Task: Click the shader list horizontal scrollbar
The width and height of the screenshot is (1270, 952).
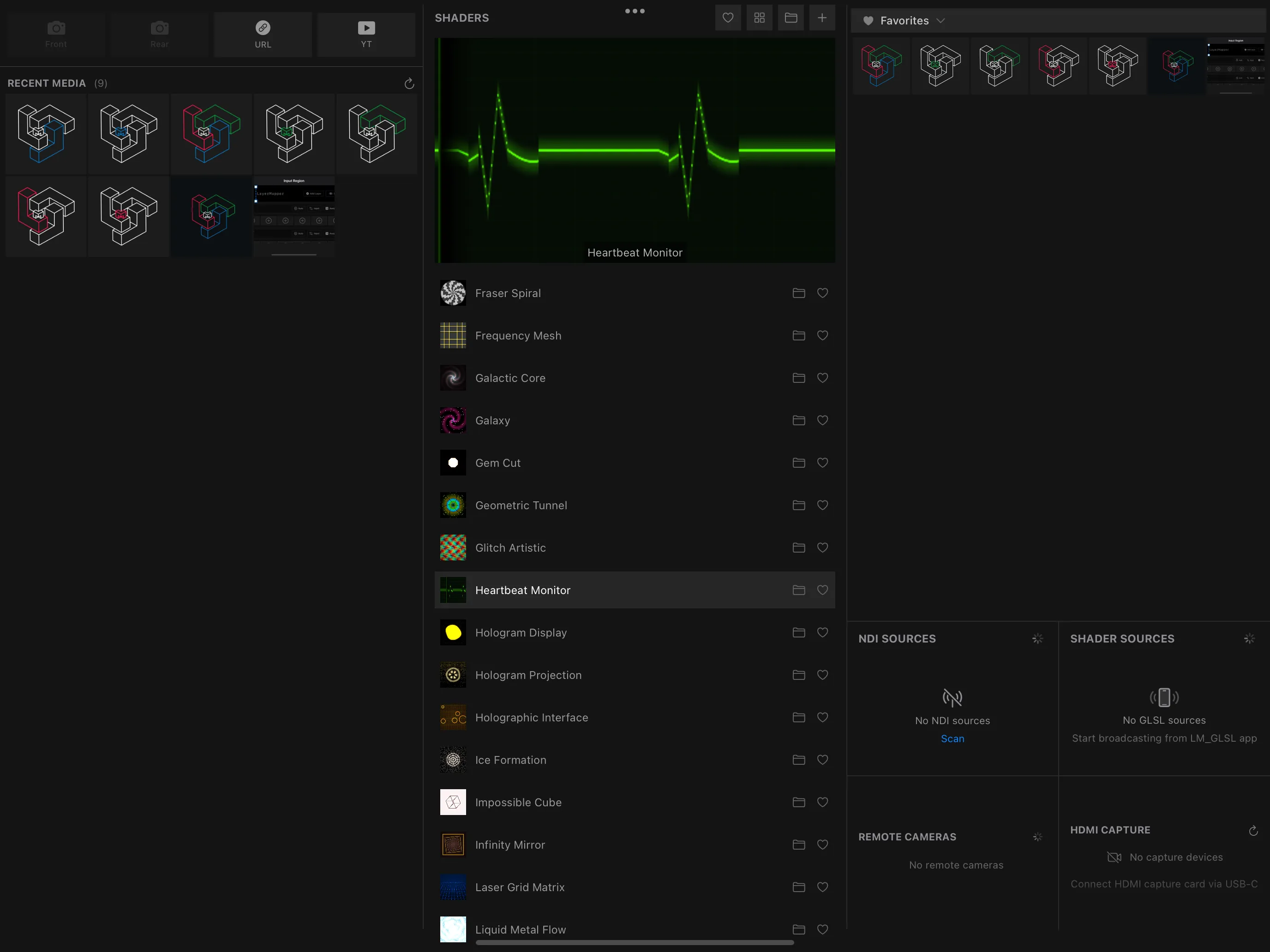Action: click(635, 942)
